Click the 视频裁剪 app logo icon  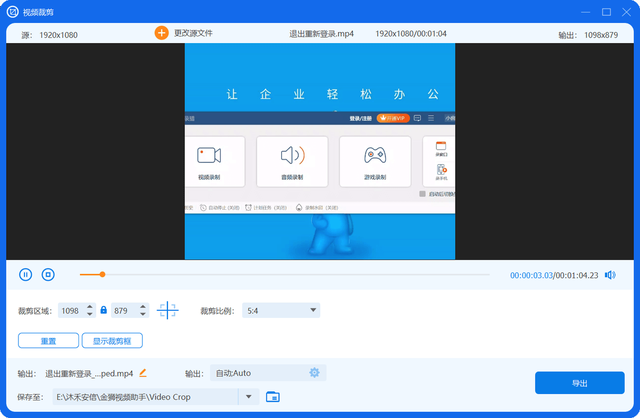tap(13, 12)
